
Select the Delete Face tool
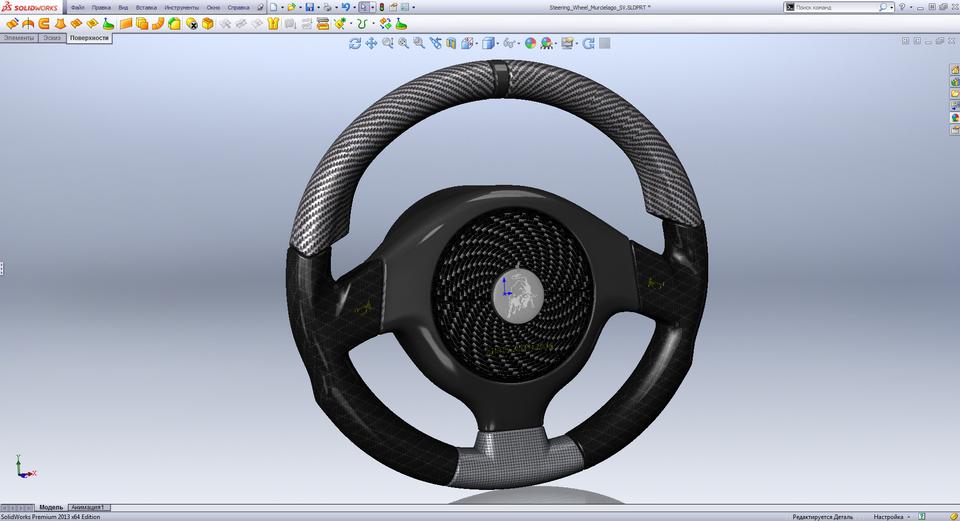(x=192, y=24)
